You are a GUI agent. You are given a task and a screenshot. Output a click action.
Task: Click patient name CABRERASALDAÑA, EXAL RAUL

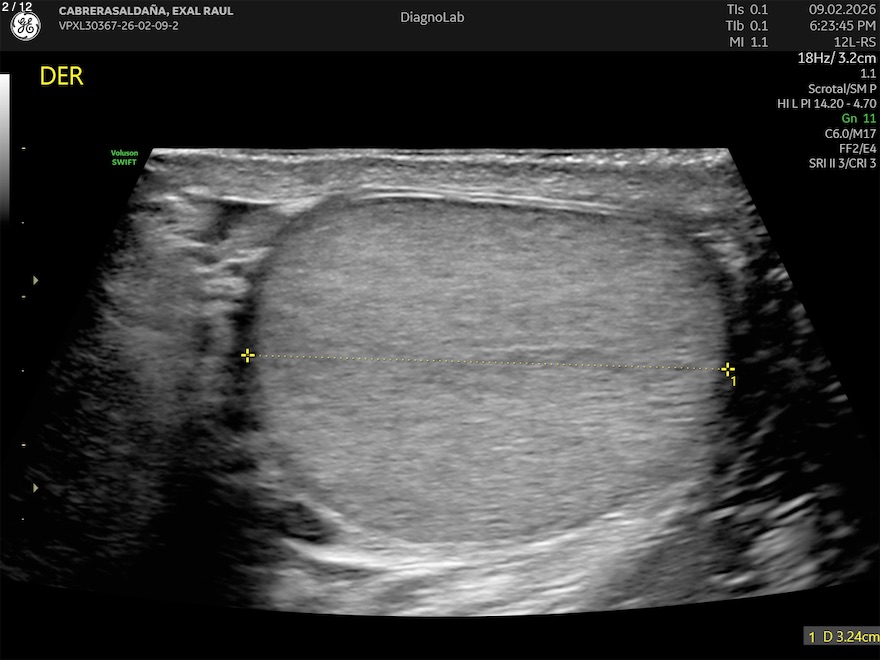tap(146, 11)
